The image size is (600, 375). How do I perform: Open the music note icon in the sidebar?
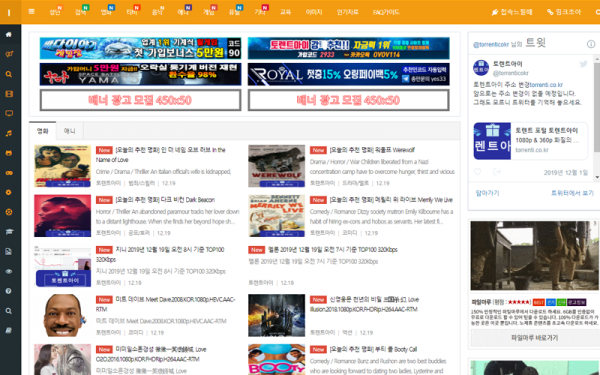pyautogui.click(x=9, y=133)
